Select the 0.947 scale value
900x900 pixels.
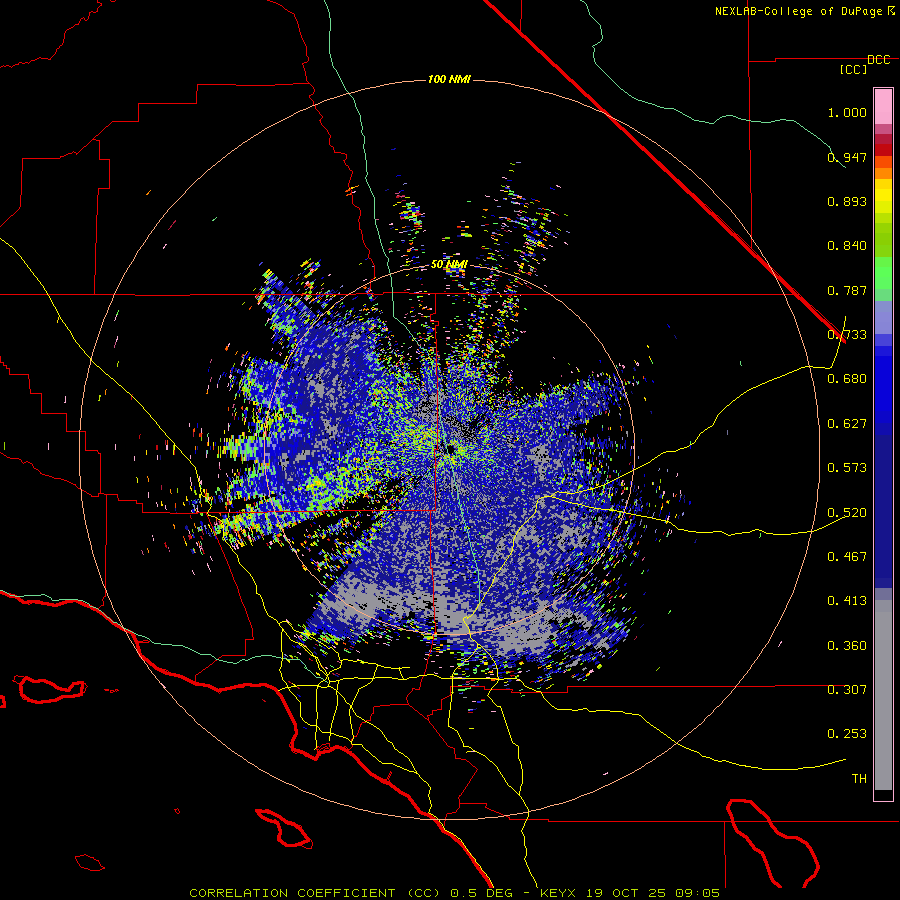[847, 157]
